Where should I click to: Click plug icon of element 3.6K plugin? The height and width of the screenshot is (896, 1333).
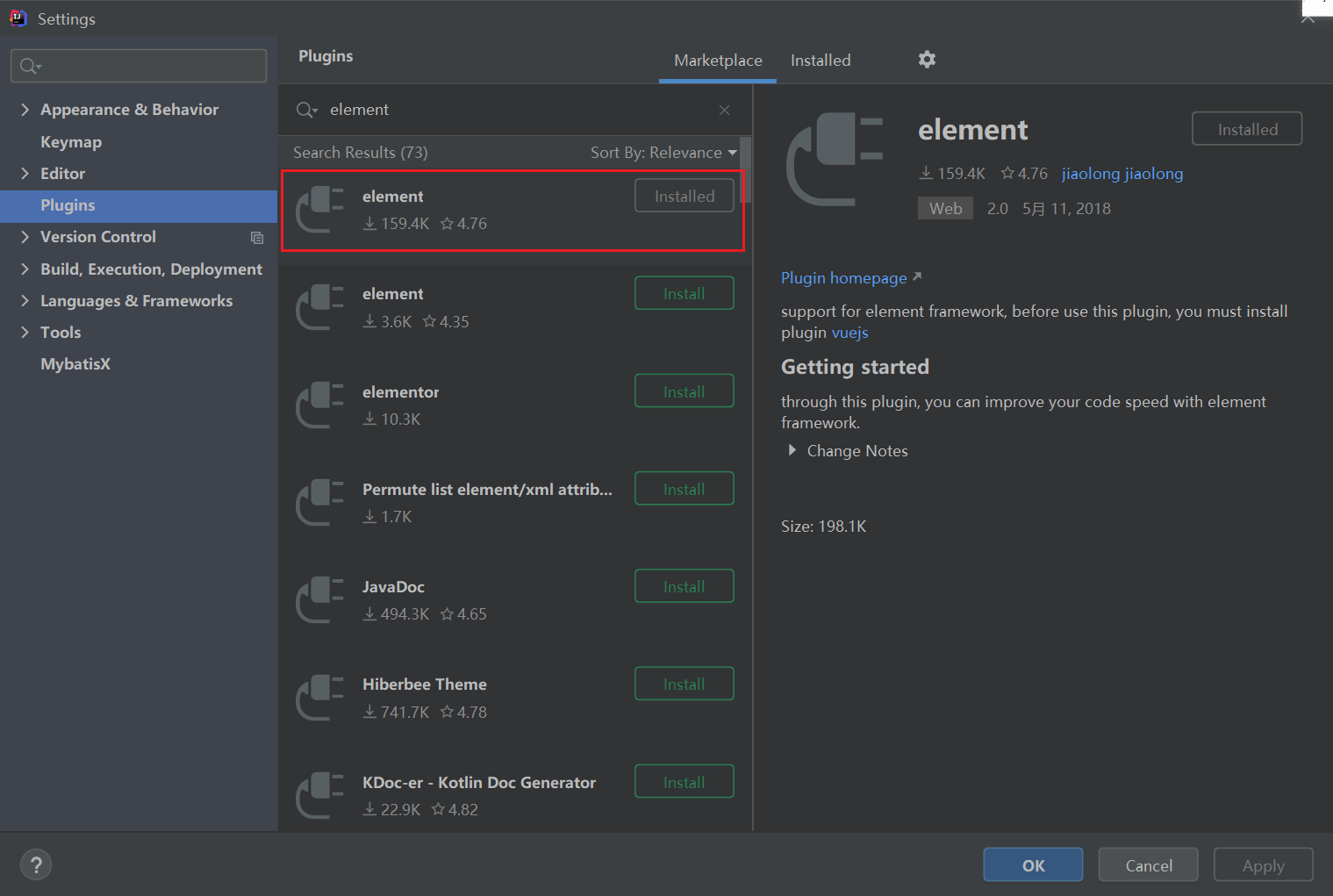pos(320,307)
